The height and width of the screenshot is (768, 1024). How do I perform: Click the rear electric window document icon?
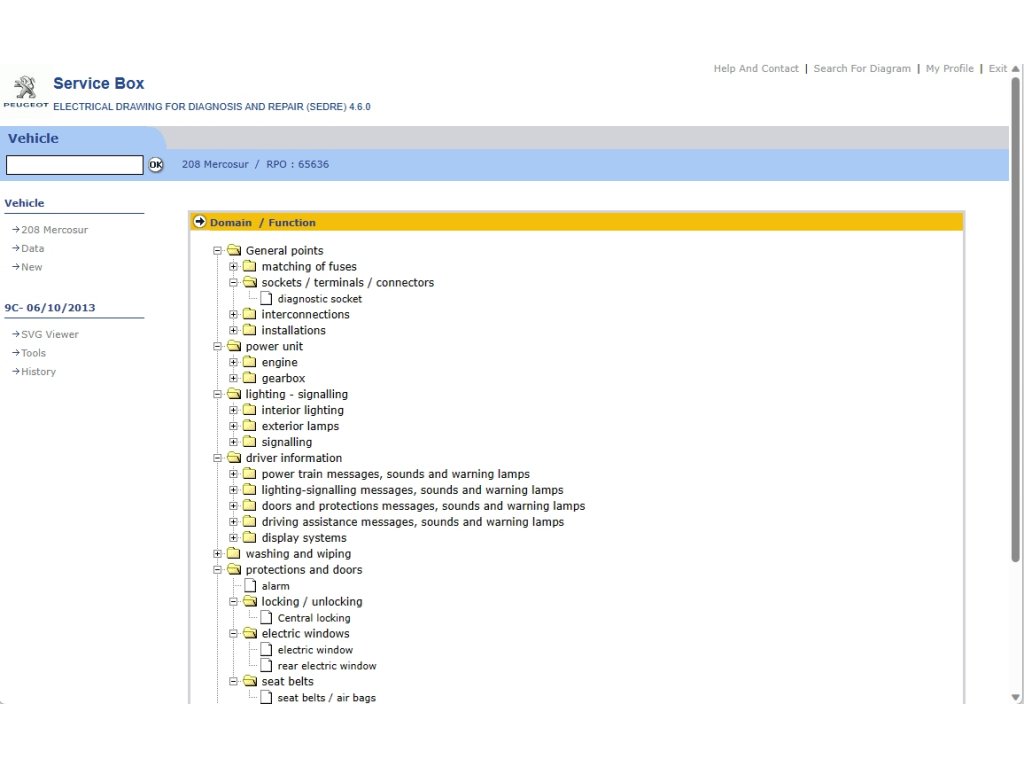[x=266, y=666]
